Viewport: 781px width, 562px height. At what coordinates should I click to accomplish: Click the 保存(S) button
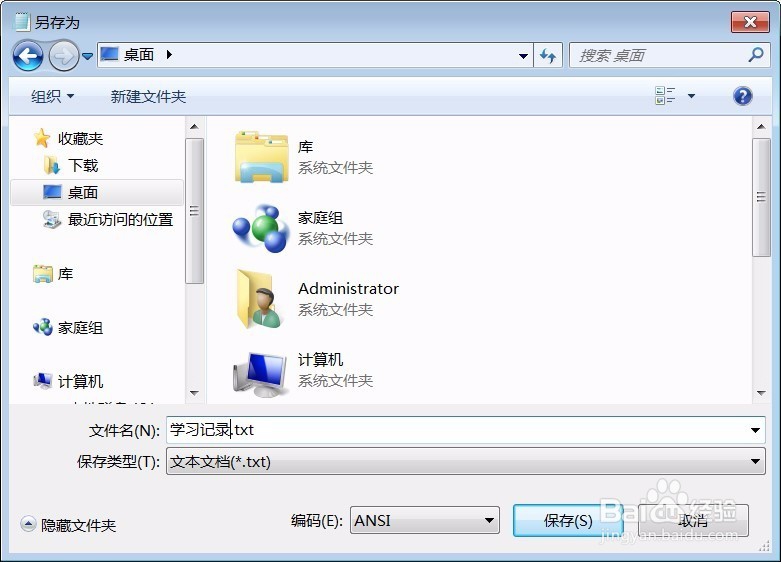tap(568, 521)
